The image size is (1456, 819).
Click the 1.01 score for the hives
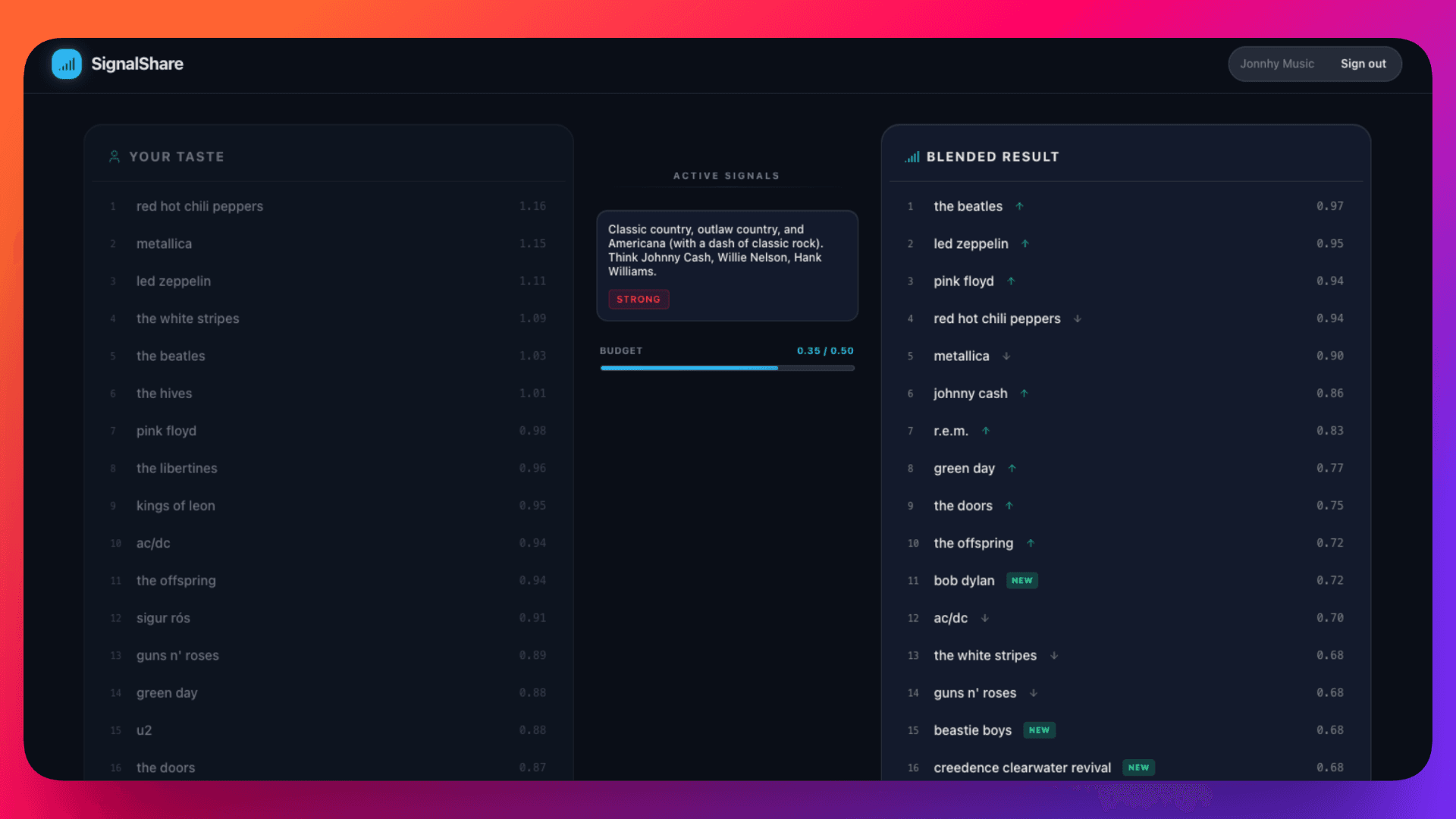532,394
